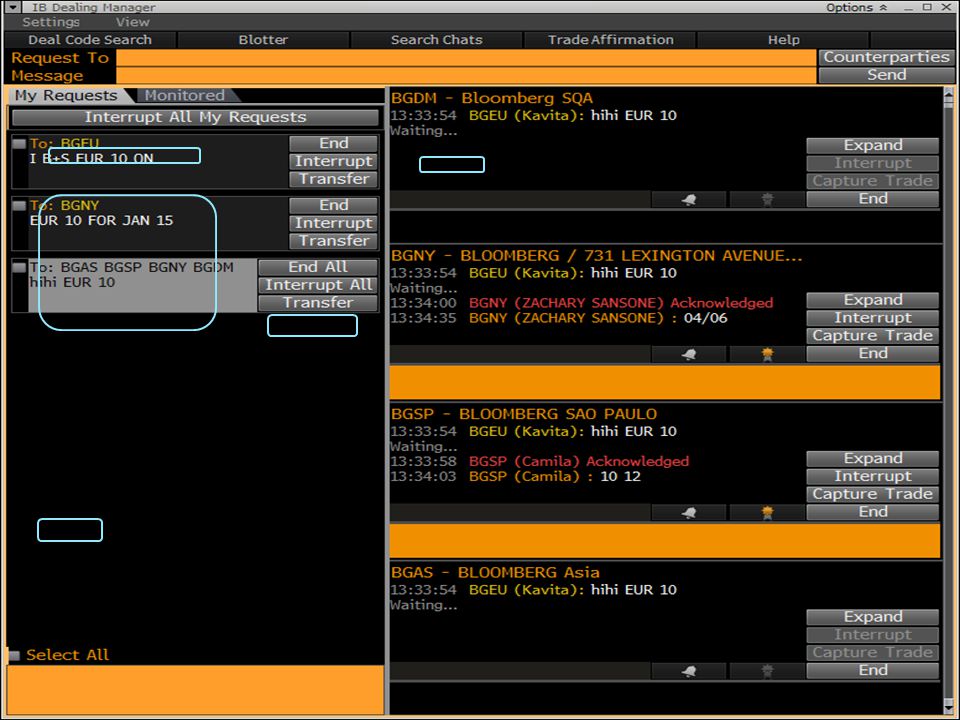Viewport: 960px width, 720px height.
Task: Tick the checkbox for the BGAS BGSP BGNY BGDM request
Action: pyautogui.click(x=19, y=268)
